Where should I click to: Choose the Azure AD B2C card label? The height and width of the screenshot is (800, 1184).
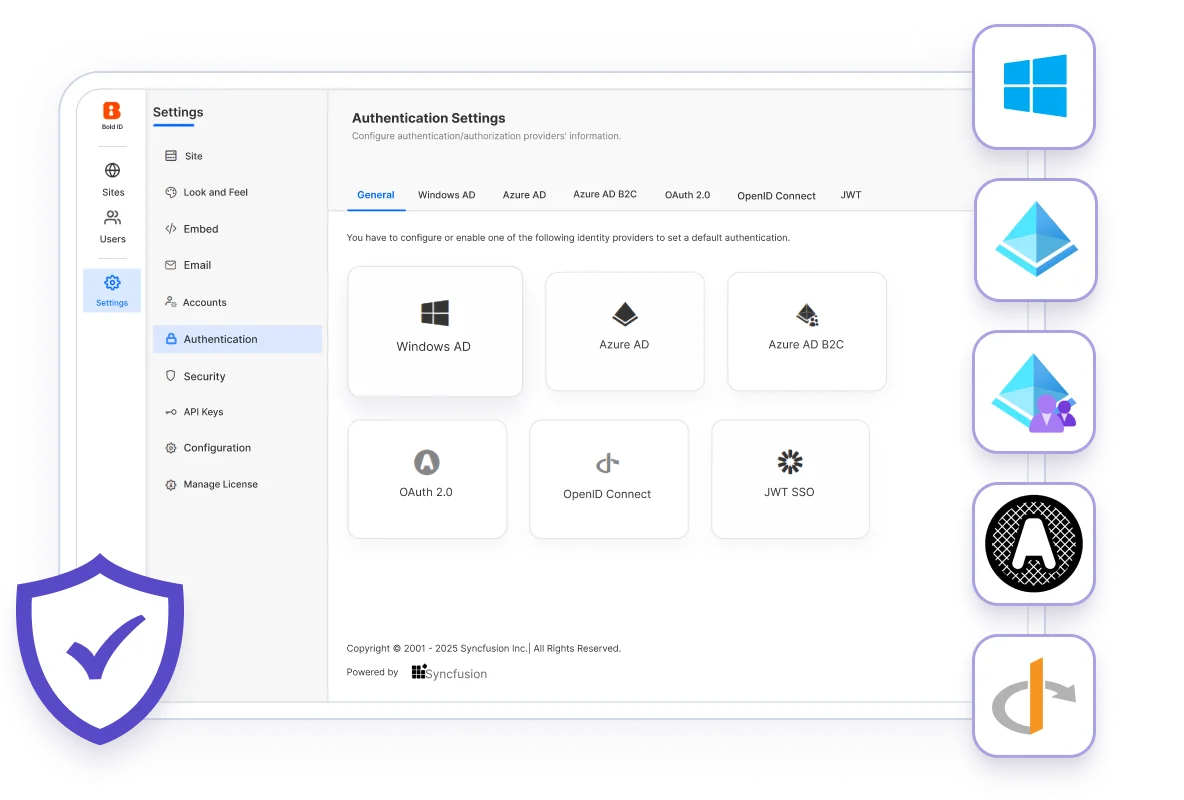click(x=806, y=344)
